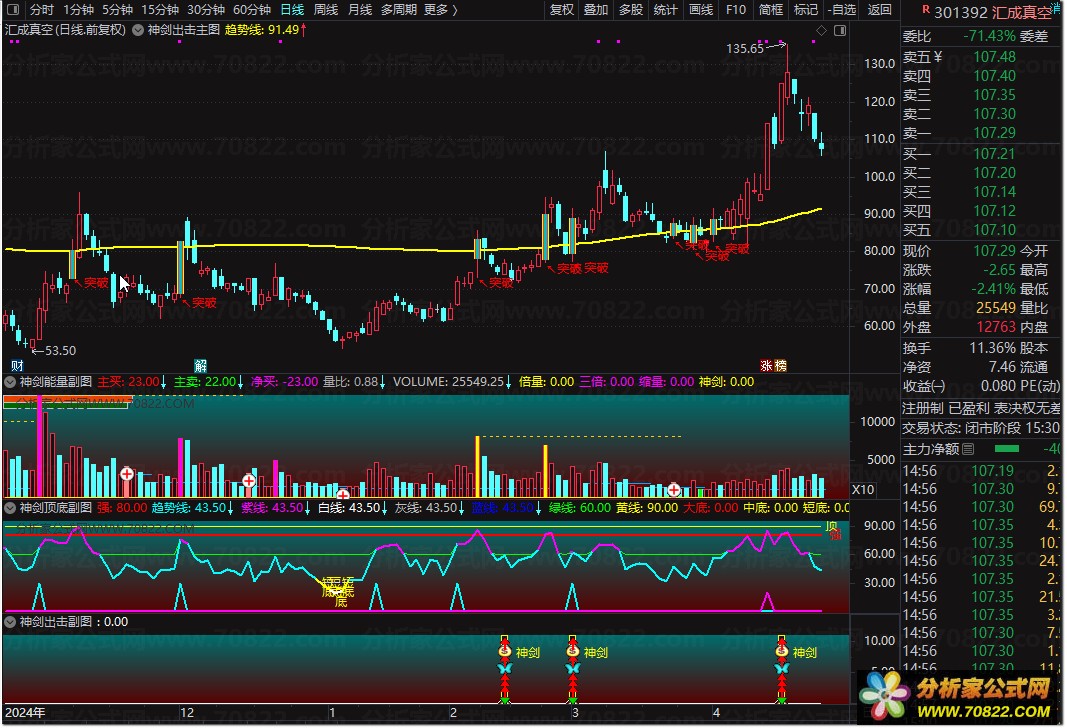The width and height of the screenshot is (1067, 728).
Task: Open the 多周期 multi-period selector
Action: pyautogui.click(x=399, y=10)
